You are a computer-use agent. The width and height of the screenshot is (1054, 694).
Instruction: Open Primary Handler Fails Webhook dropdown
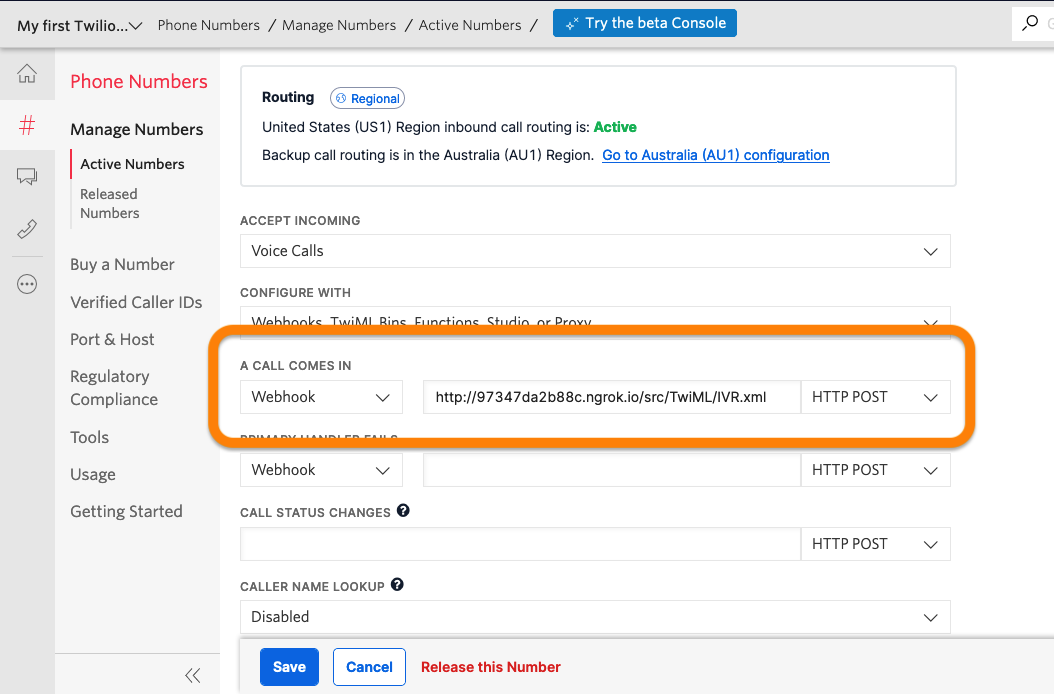tap(321, 469)
